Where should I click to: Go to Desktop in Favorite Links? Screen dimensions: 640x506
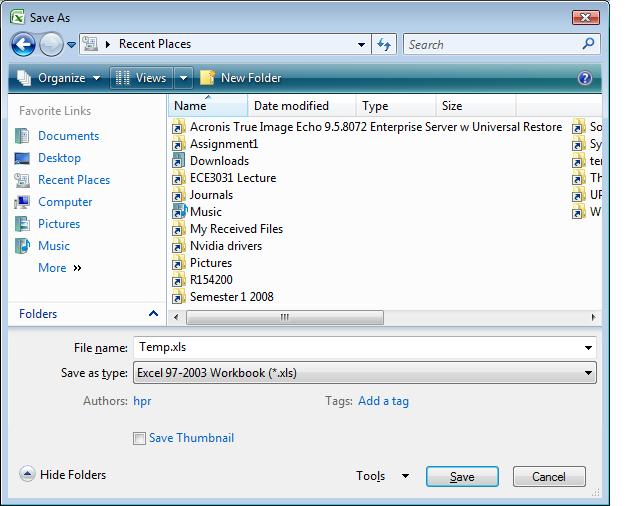(x=60, y=158)
